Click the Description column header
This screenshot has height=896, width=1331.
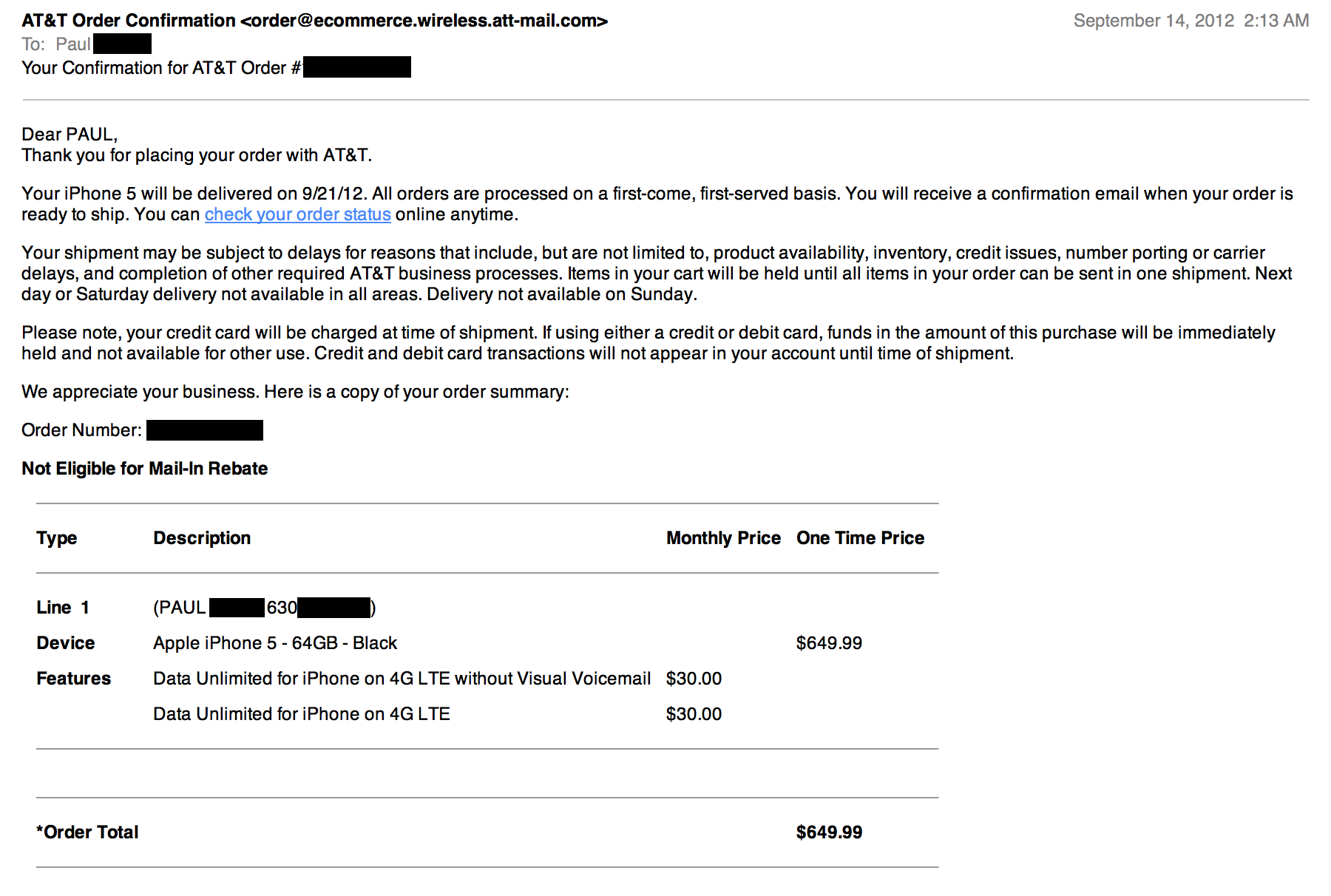pos(202,538)
